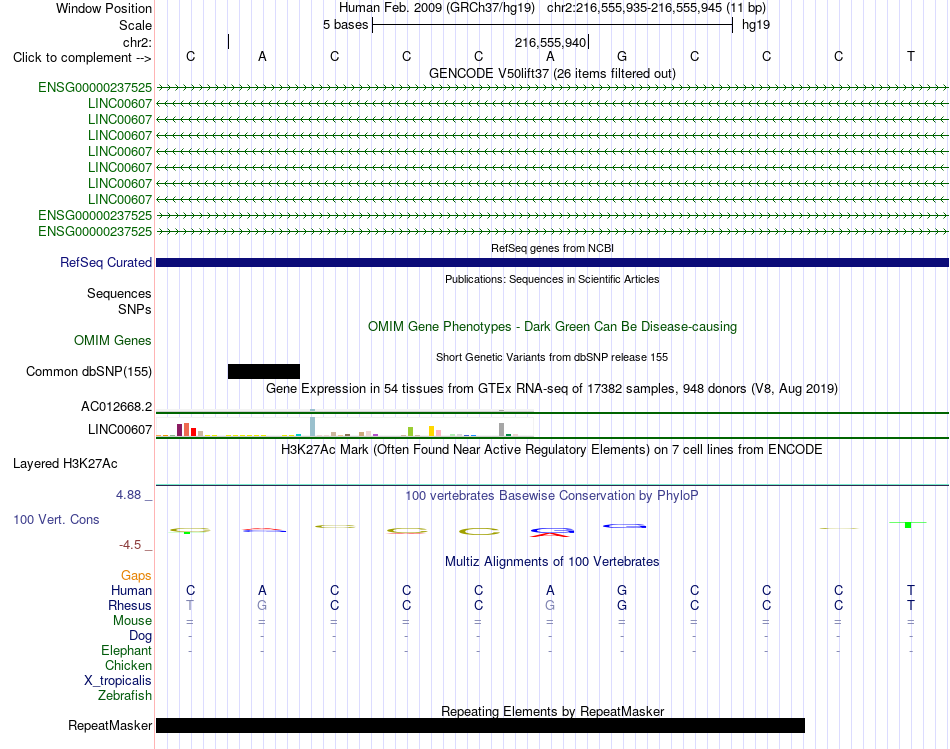Select the Elephant alignment row label

[x=126, y=650]
